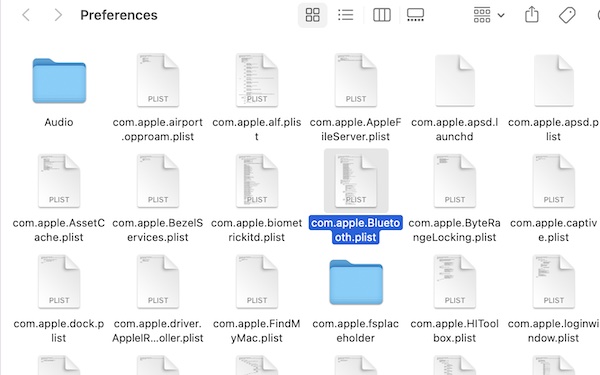Click the com.apple.AppleFileServer.plist name label
Image resolution: width=600 pixels, height=375 pixels.
(355, 129)
